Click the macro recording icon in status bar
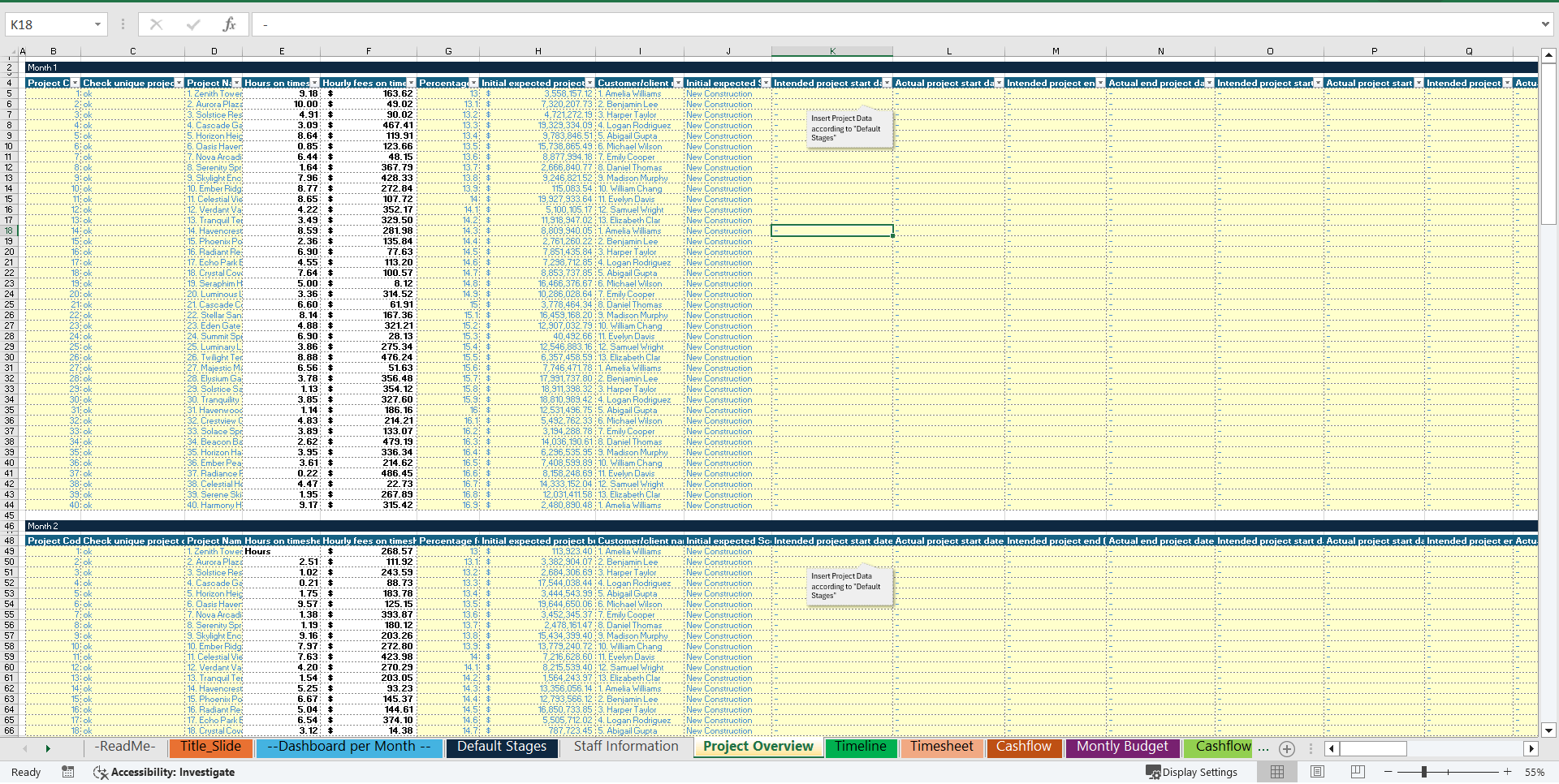 pyautogui.click(x=68, y=772)
